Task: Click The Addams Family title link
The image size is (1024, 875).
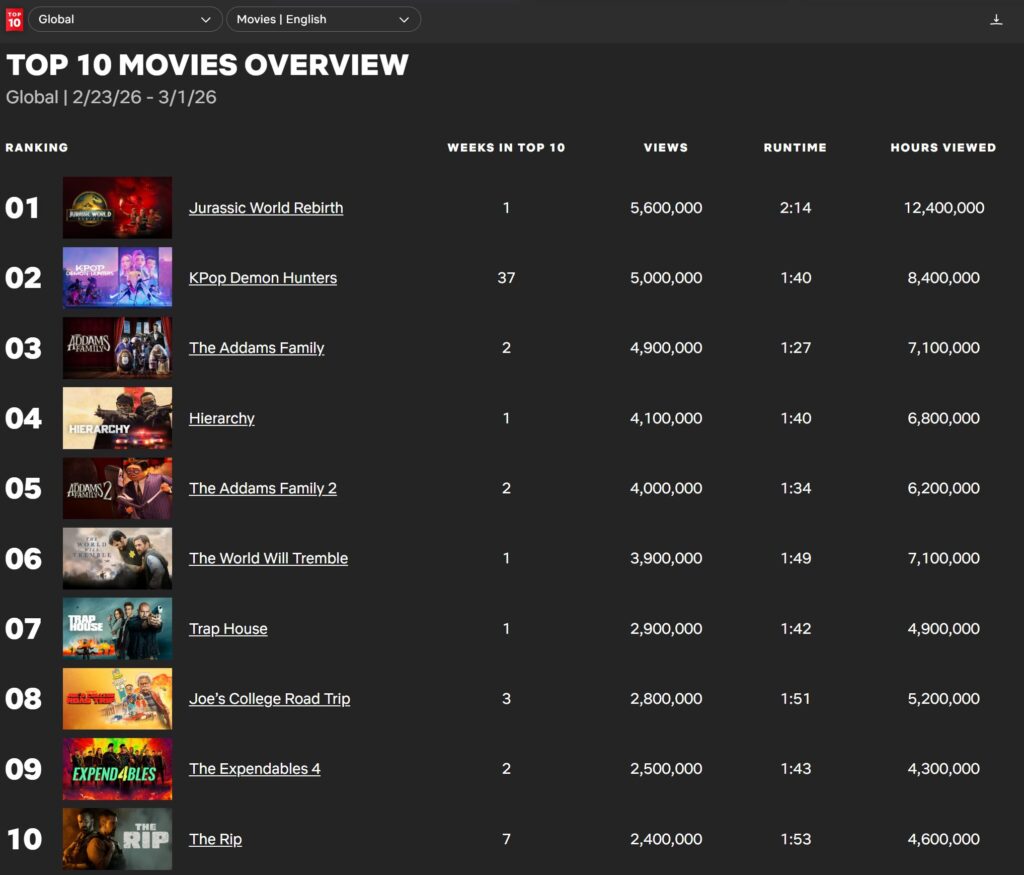Action: pos(257,348)
